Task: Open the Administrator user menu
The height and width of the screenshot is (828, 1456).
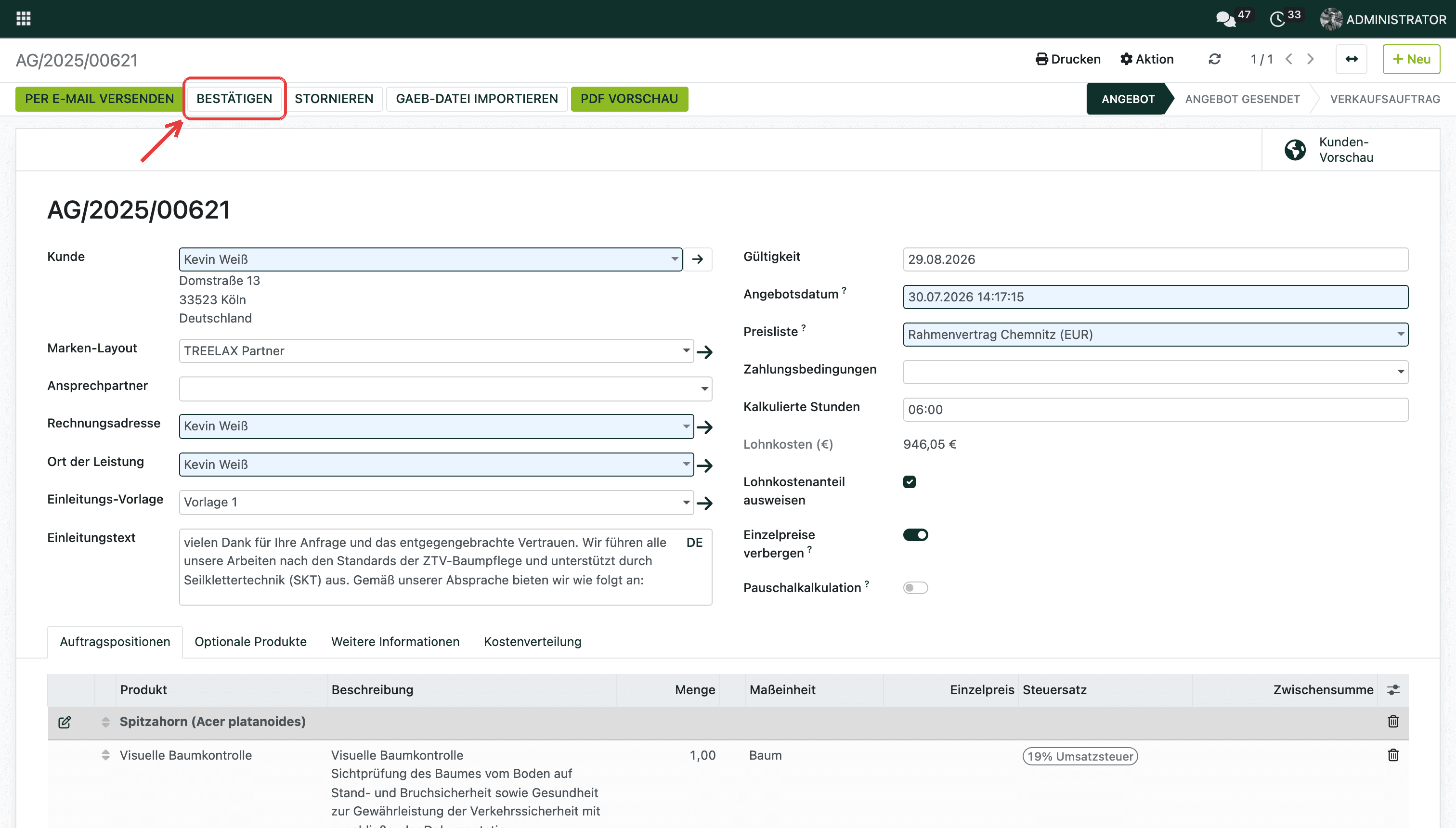Action: (x=1383, y=19)
